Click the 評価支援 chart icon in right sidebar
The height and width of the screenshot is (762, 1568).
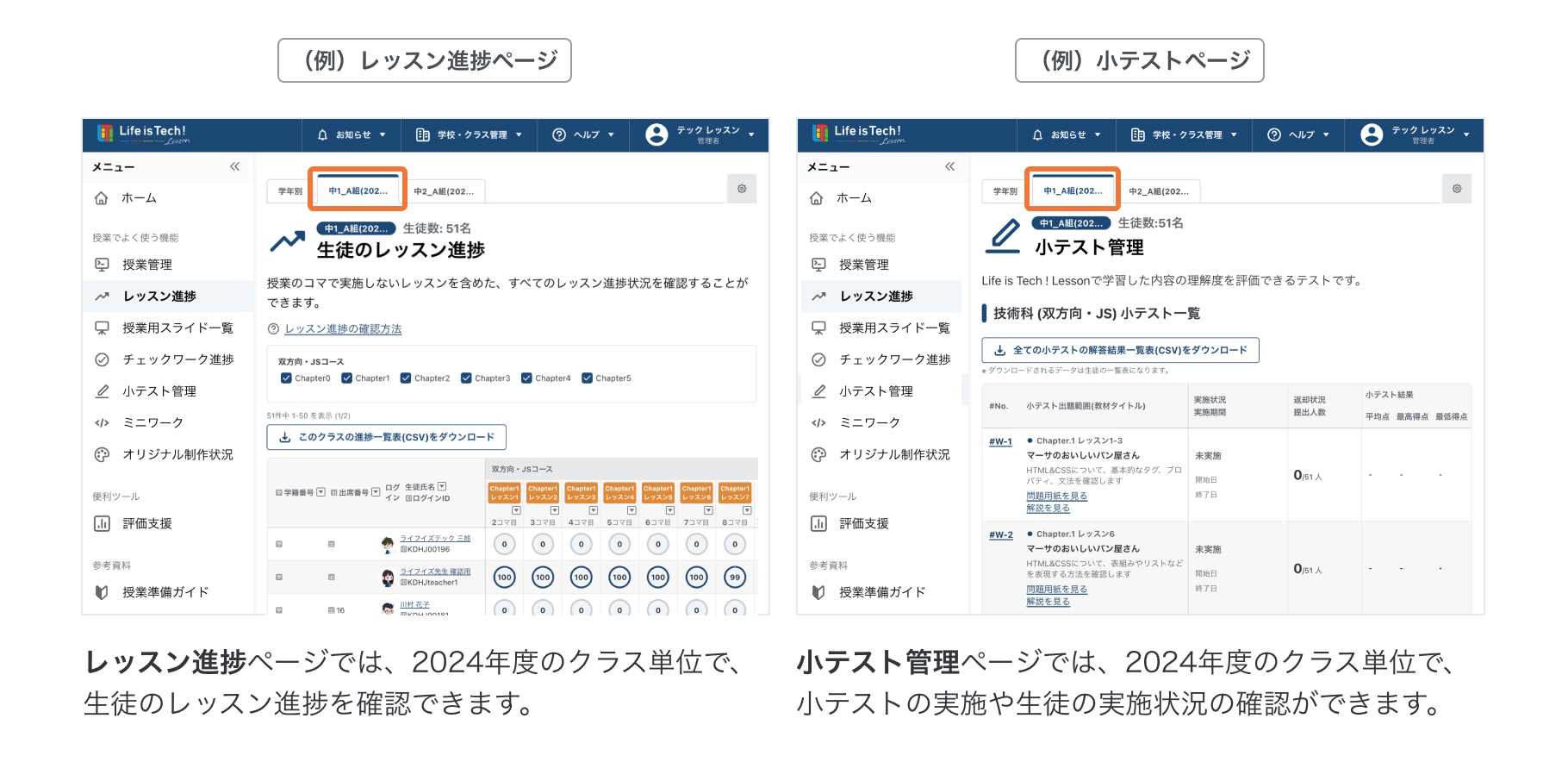tap(818, 523)
